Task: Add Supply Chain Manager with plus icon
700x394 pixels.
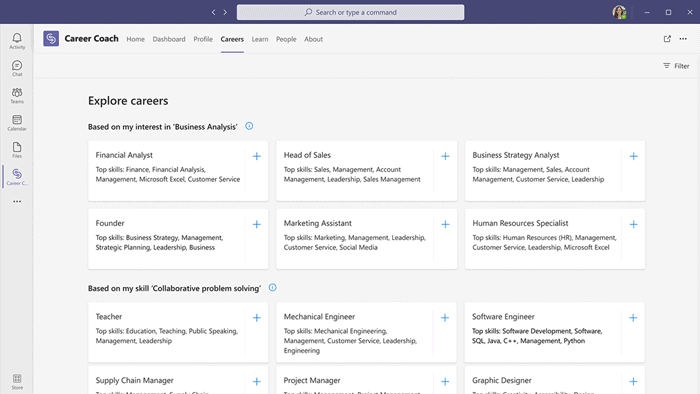Action: pyautogui.click(x=257, y=382)
